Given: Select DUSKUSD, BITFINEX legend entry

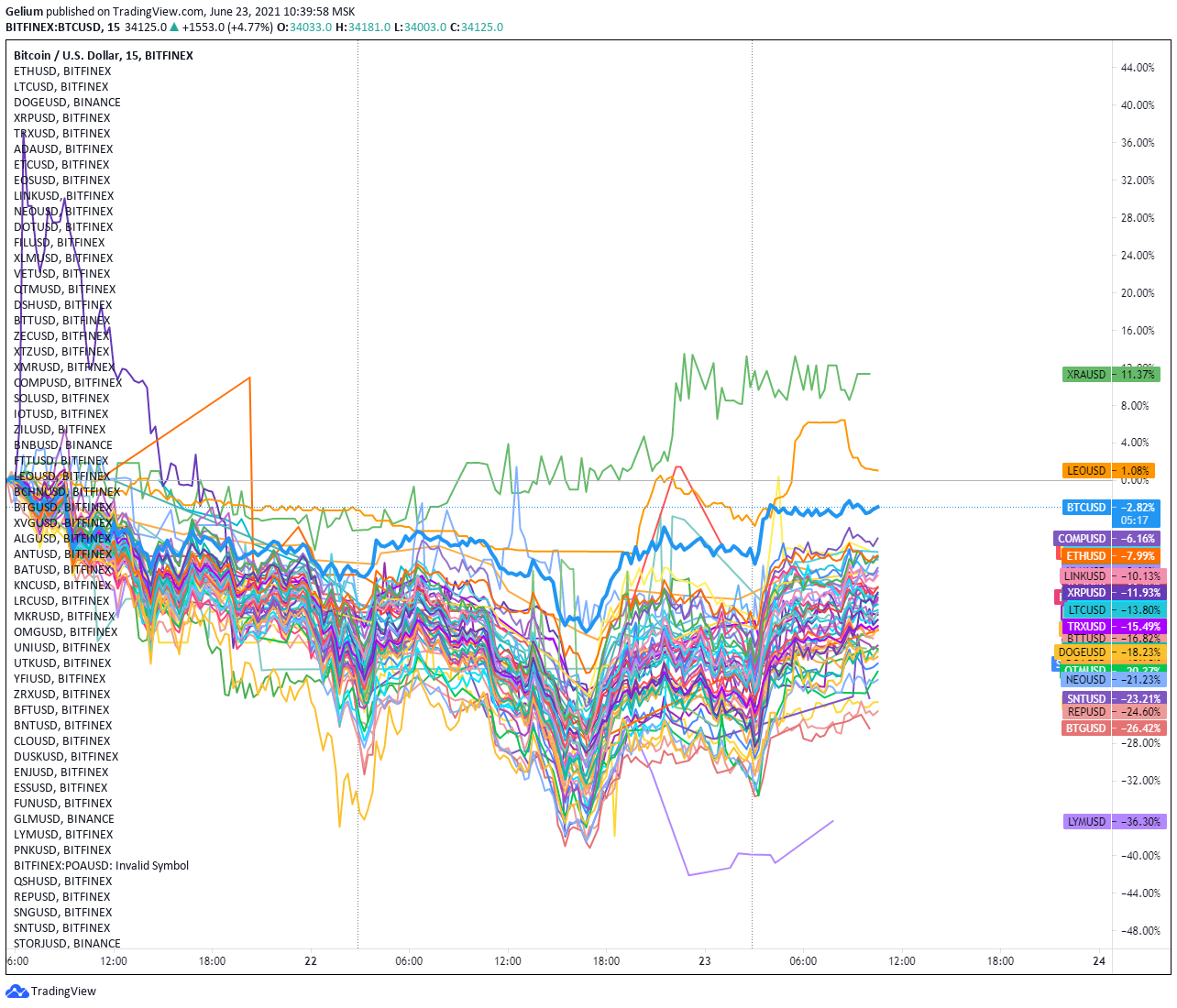Looking at the screenshot, I should 66,756.
